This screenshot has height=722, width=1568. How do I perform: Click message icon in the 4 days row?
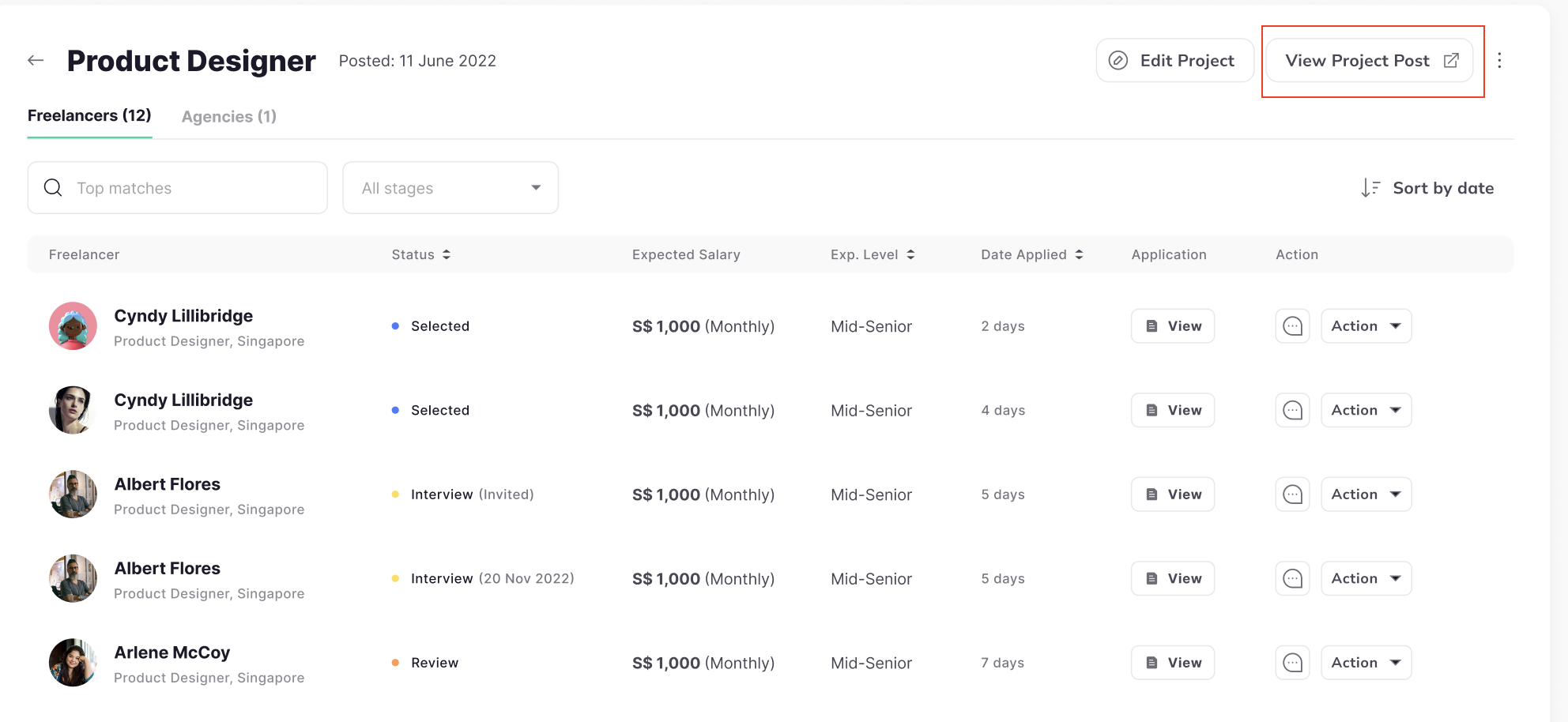click(x=1292, y=411)
